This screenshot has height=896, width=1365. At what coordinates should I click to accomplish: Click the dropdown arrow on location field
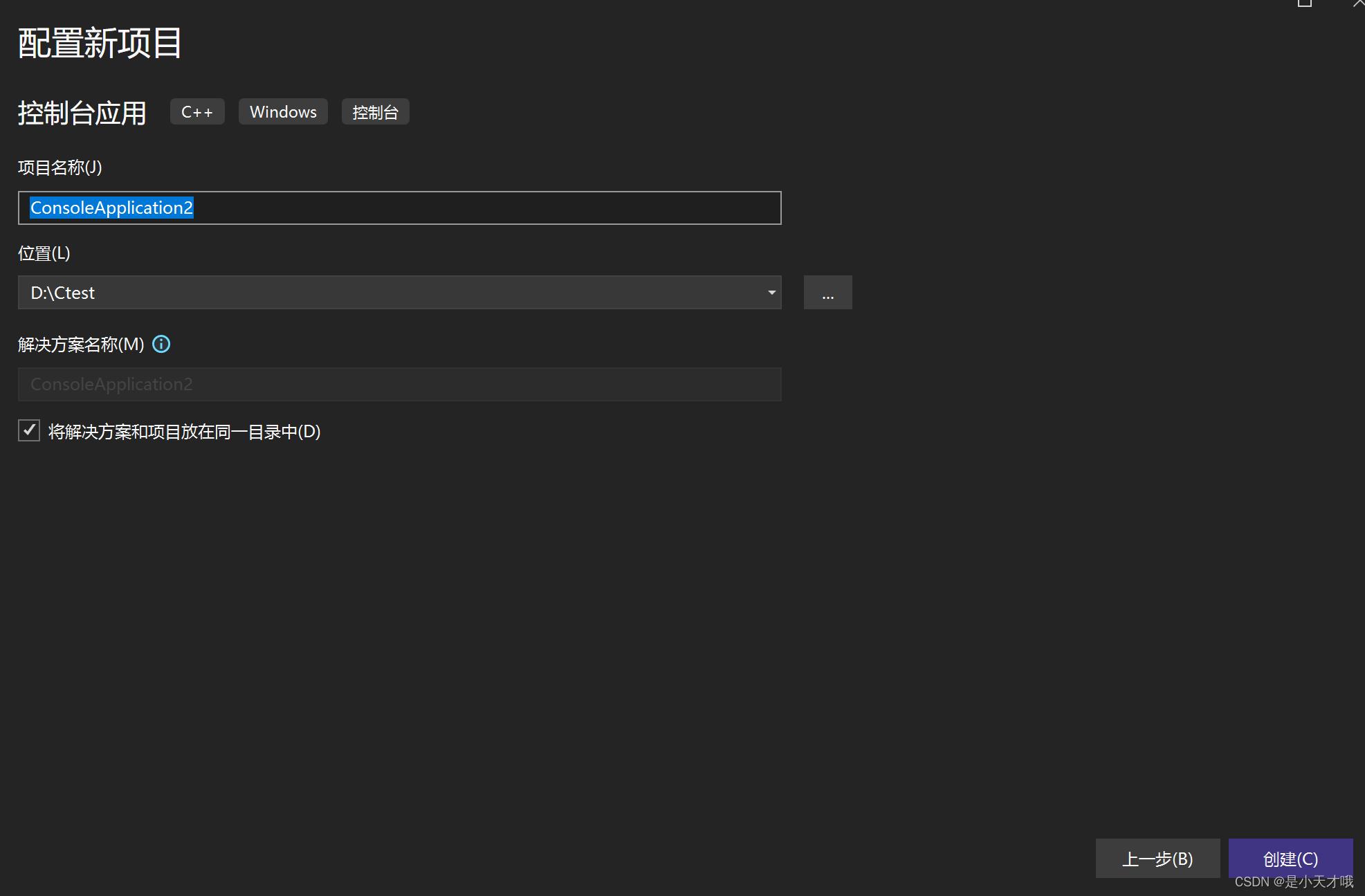(x=771, y=292)
